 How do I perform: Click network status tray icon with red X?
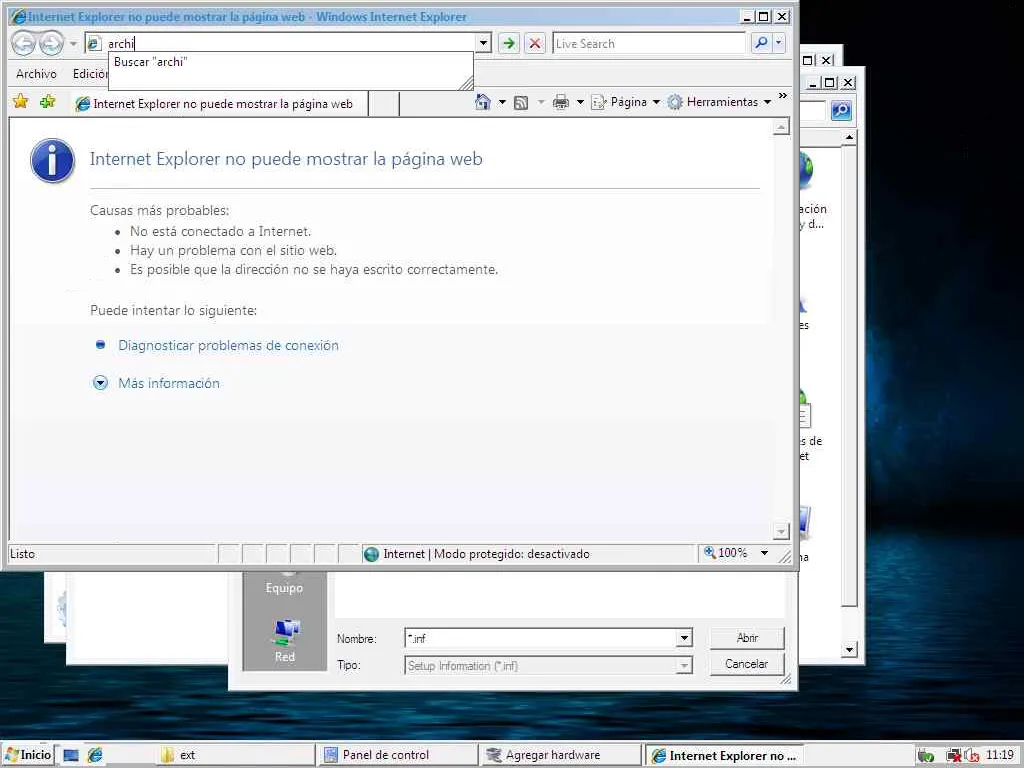point(954,756)
